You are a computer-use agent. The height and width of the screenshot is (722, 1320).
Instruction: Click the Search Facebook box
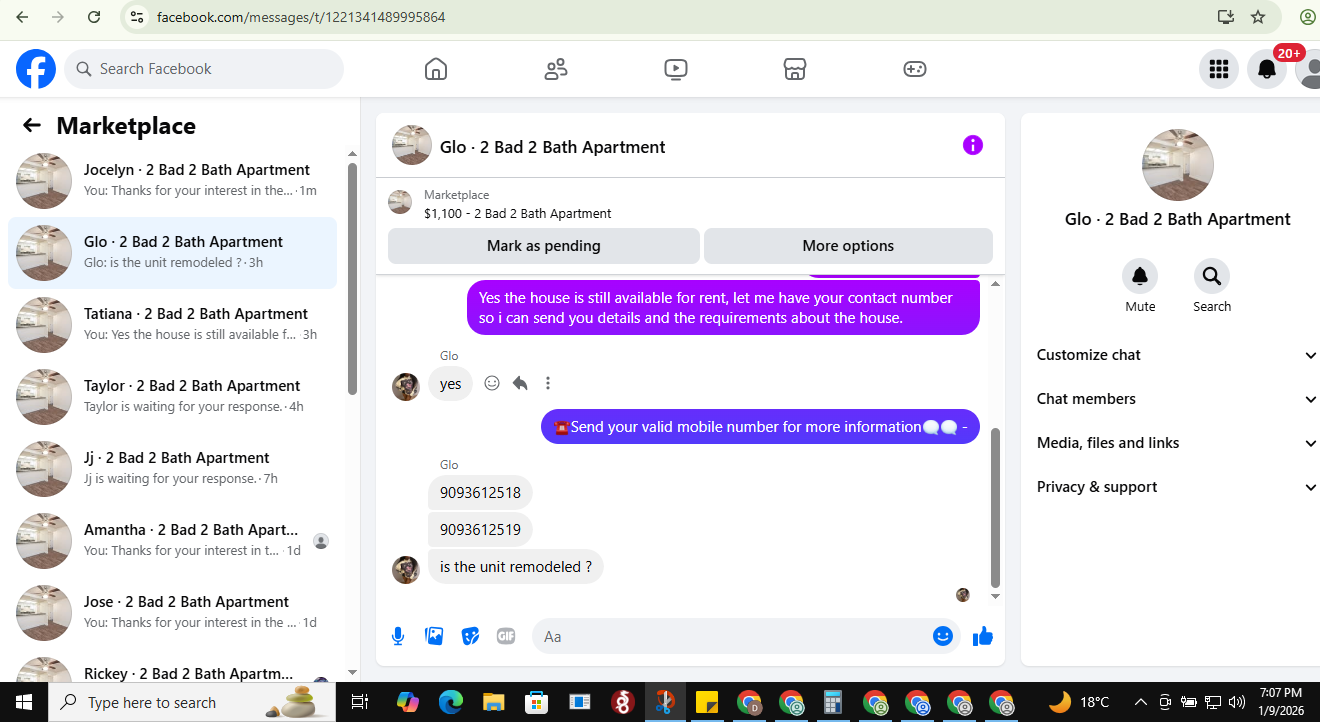point(204,69)
